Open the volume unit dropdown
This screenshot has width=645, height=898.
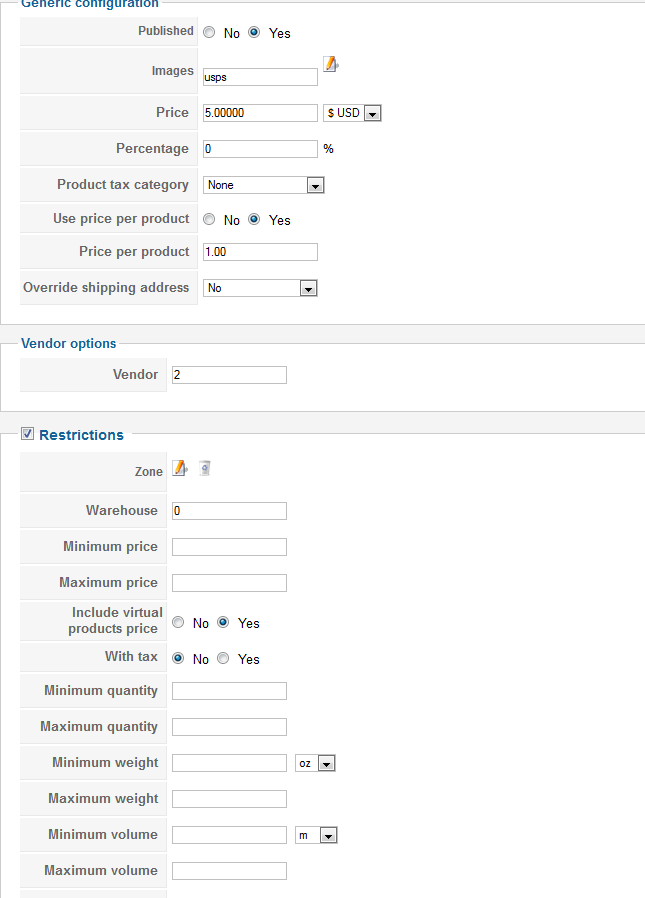tap(317, 835)
